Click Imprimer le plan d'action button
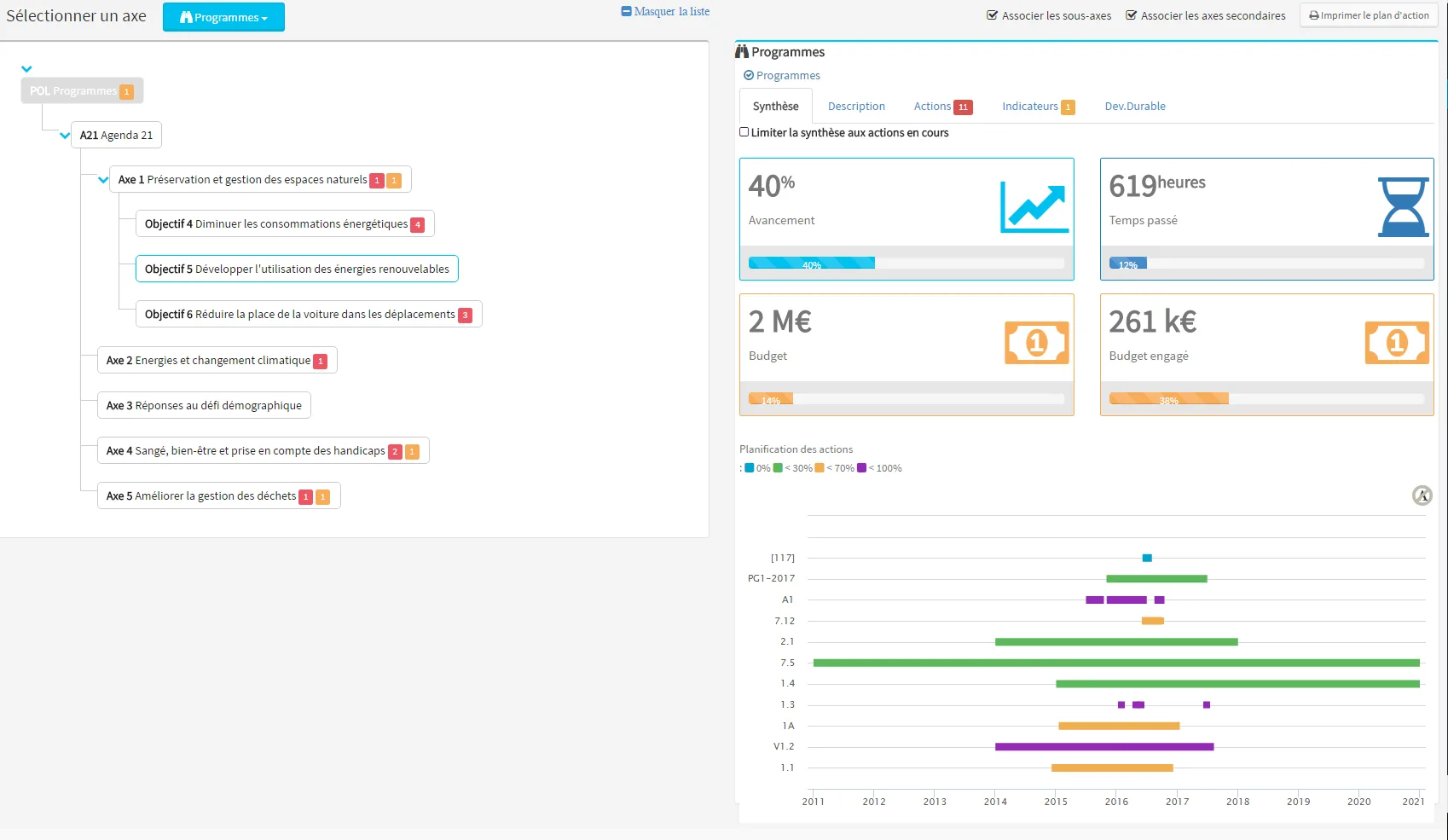This screenshot has width=1448, height=840. coord(1369,15)
